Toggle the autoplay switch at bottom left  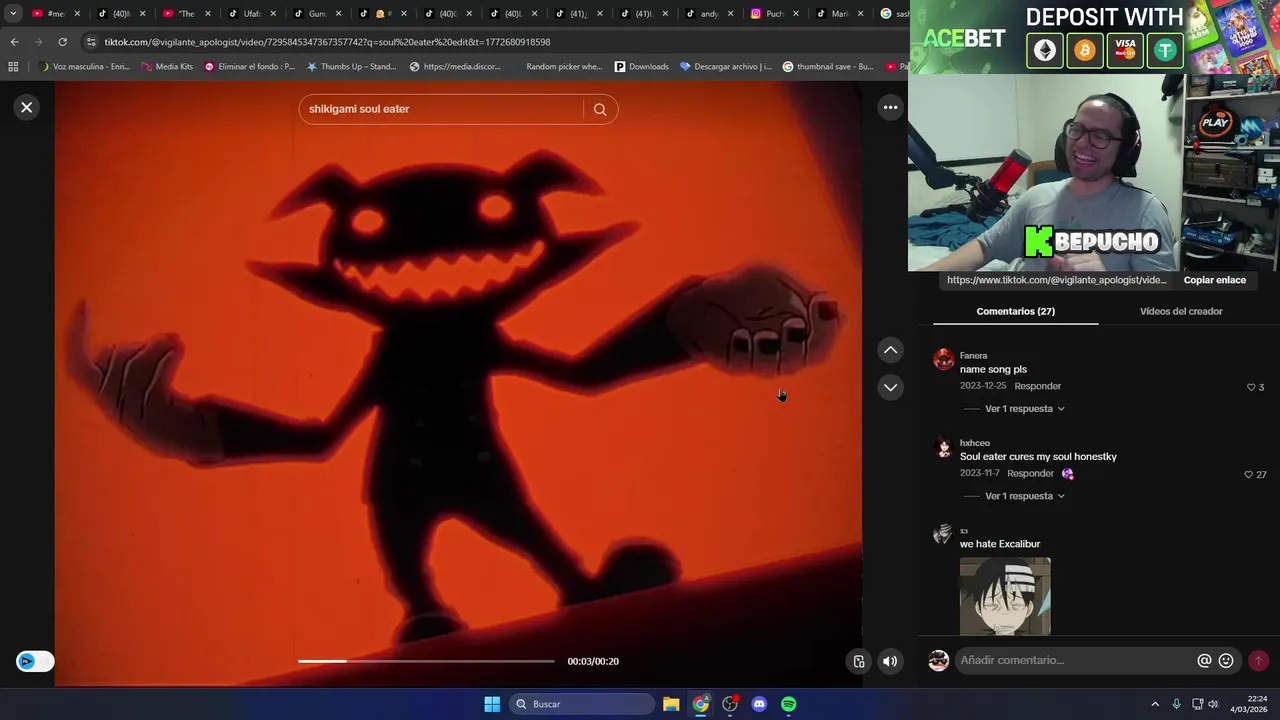click(35, 661)
